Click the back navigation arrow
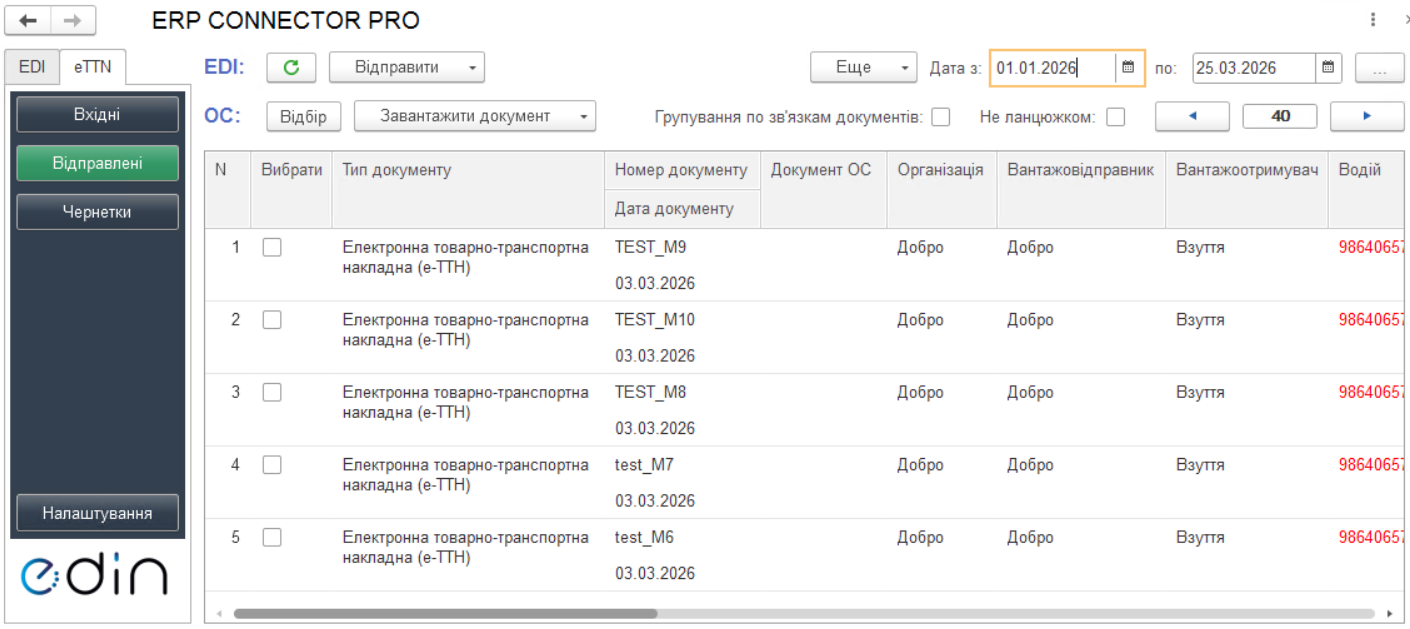Image resolution: width=1410 pixels, height=629 pixels. [29, 20]
